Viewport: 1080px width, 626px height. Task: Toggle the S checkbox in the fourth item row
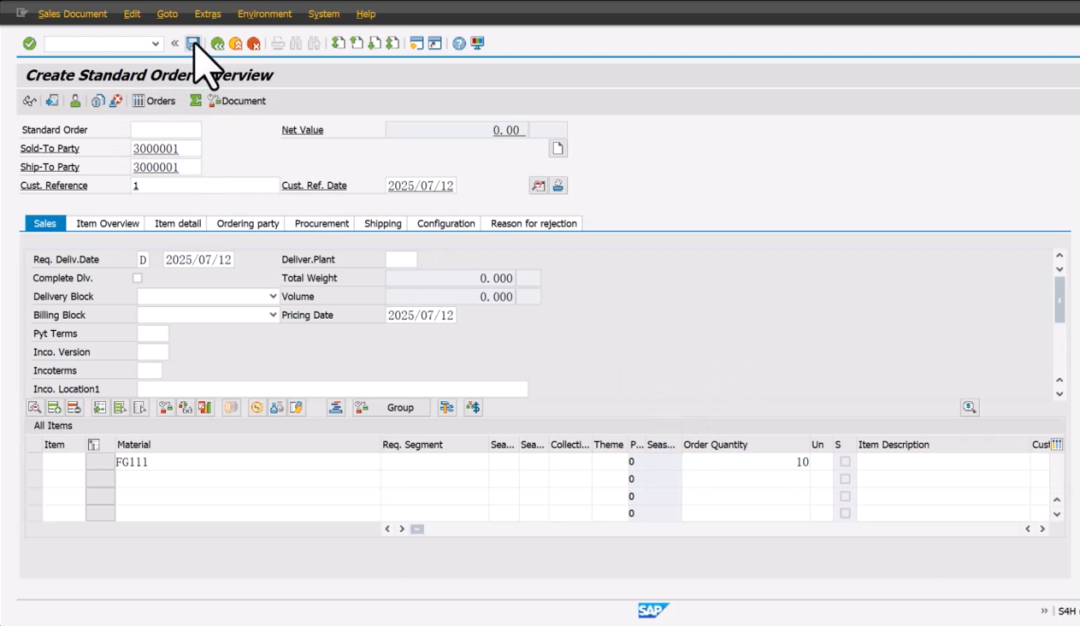click(x=844, y=513)
